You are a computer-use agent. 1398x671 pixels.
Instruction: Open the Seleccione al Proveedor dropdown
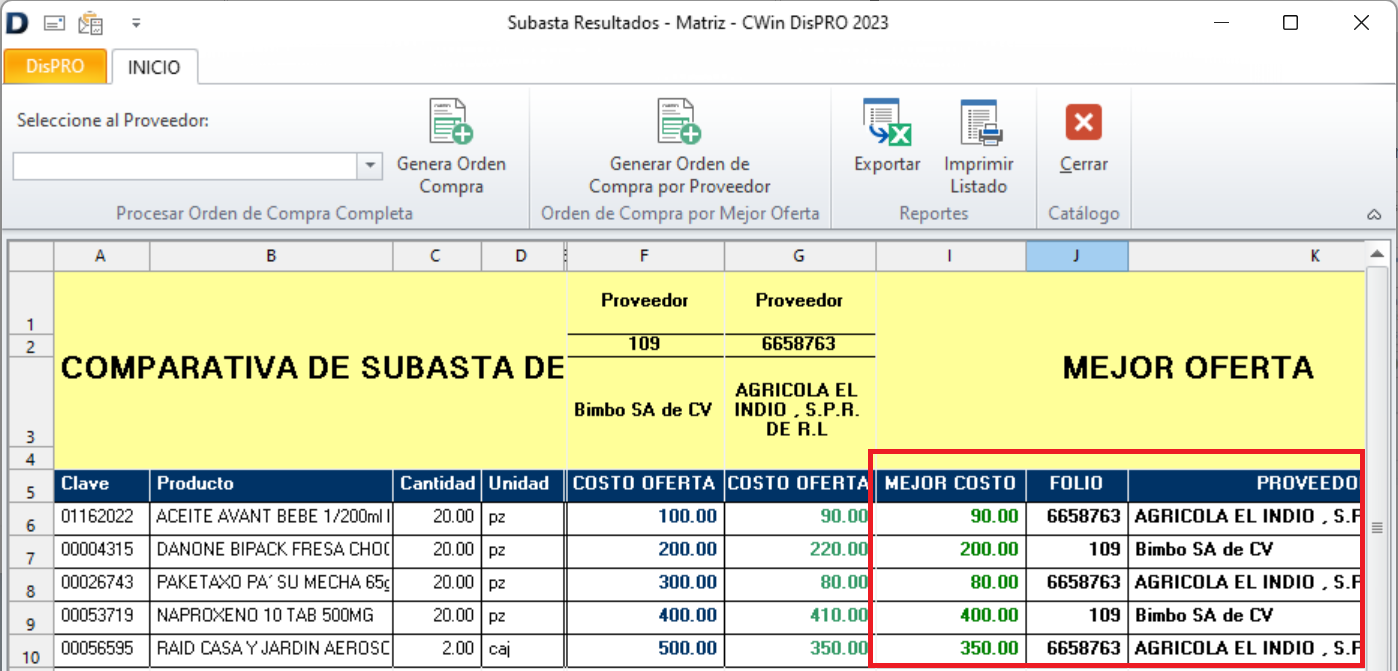(x=370, y=166)
